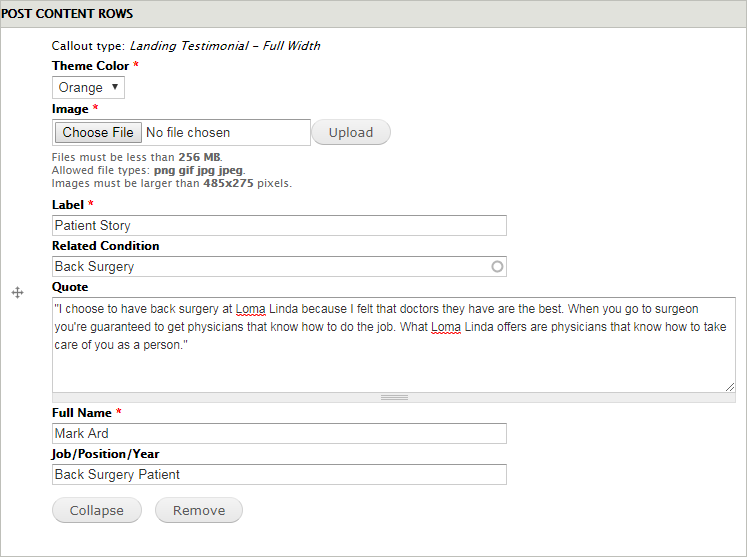Click the POST CONTENT ROWS header
The width and height of the screenshot is (747, 557).
point(67,13)
